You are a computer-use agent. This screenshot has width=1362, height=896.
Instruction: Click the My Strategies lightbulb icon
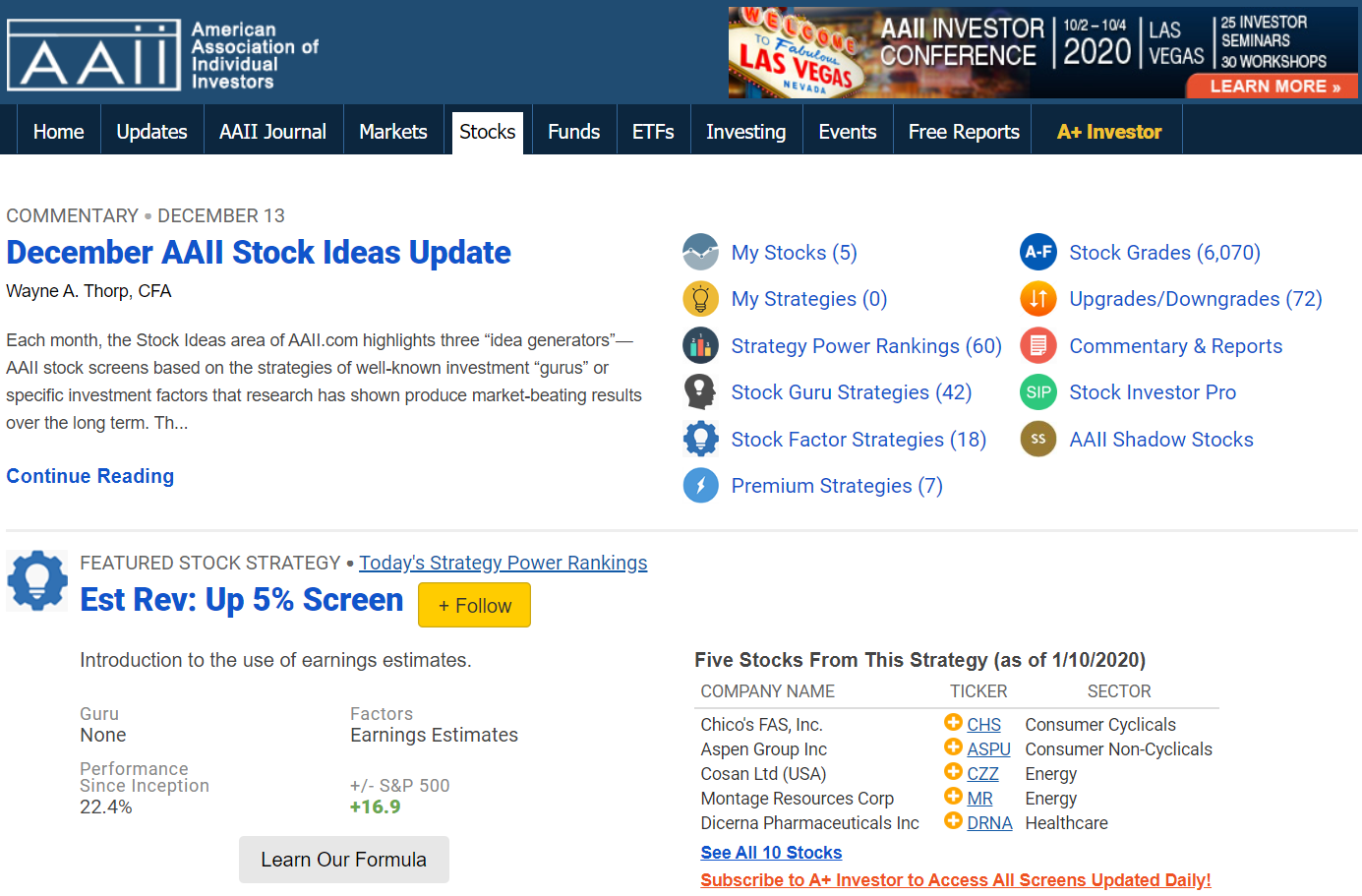[700, 299]
